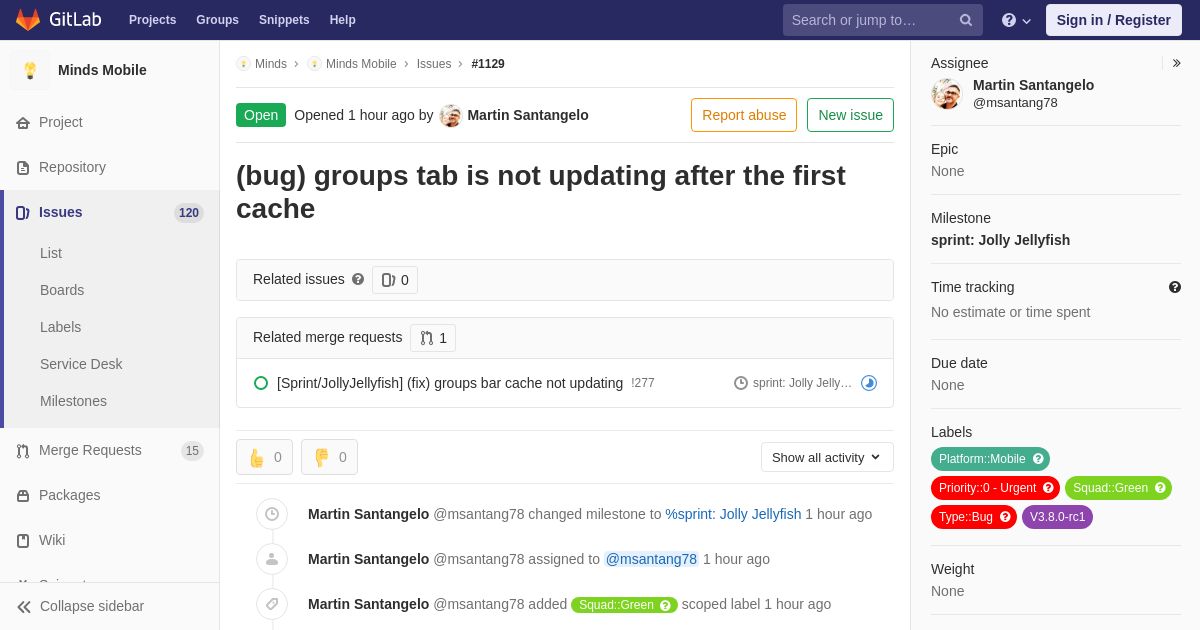The height and width of the screenshot is (630, 1200).
Task: Click the open merge request status circle
Action: pyautogui.click(x=261, y=383)
